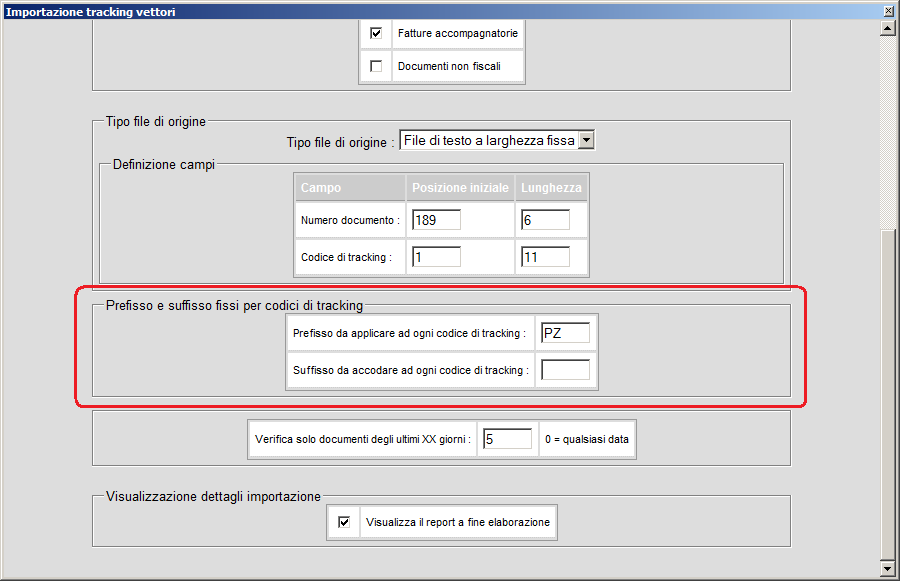
Task: Click the ultimi XX giorni field
Action: tap(507, 439)
